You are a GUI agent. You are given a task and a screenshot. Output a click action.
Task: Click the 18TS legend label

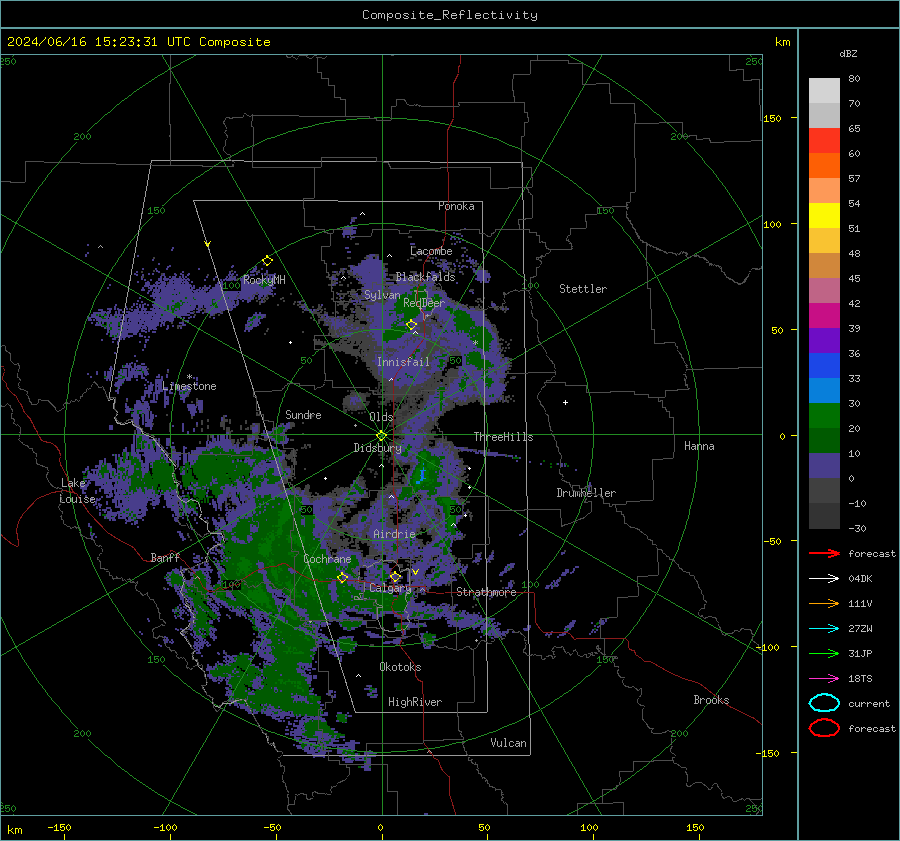pyautogui.click(x=860, y=679)
